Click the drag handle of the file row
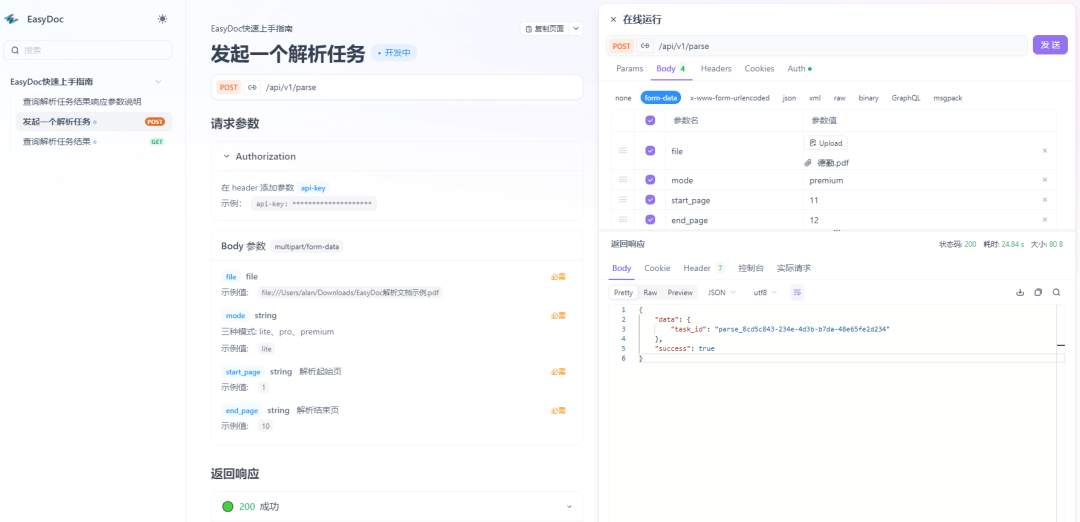 pyautogui.click(x=623, y=150)
